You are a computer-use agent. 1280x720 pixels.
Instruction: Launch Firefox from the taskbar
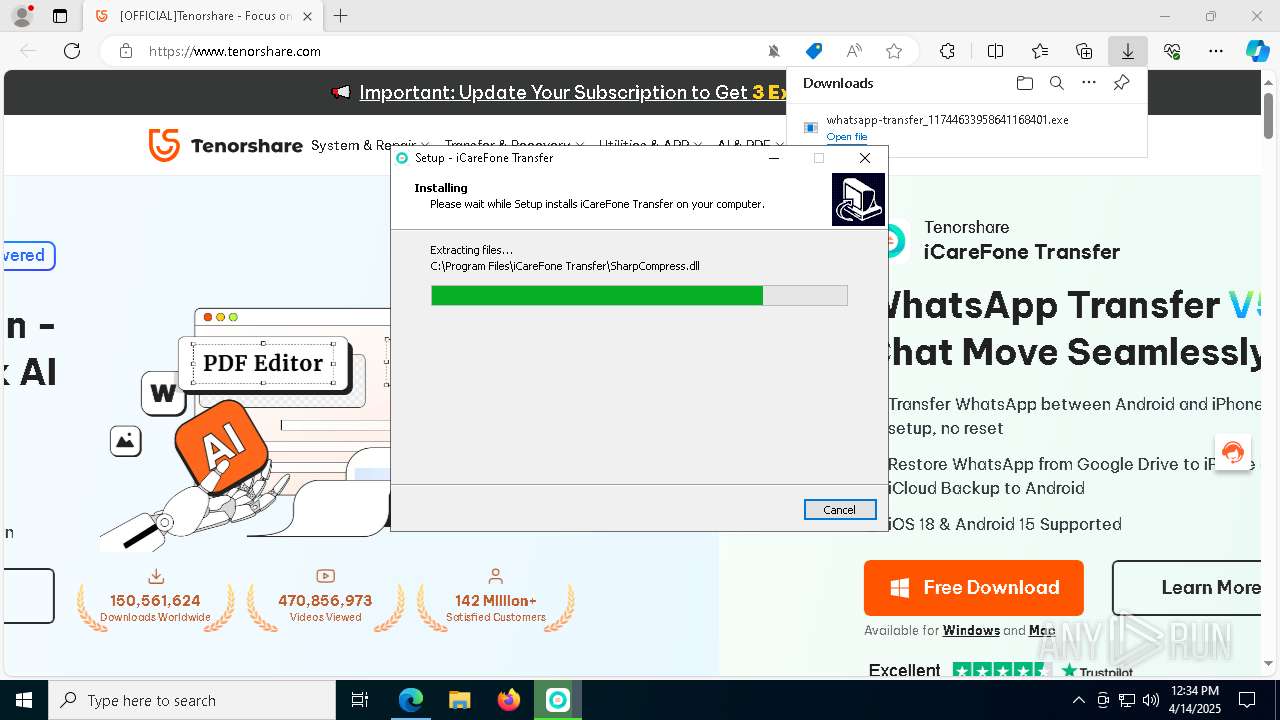click(508, 700)
